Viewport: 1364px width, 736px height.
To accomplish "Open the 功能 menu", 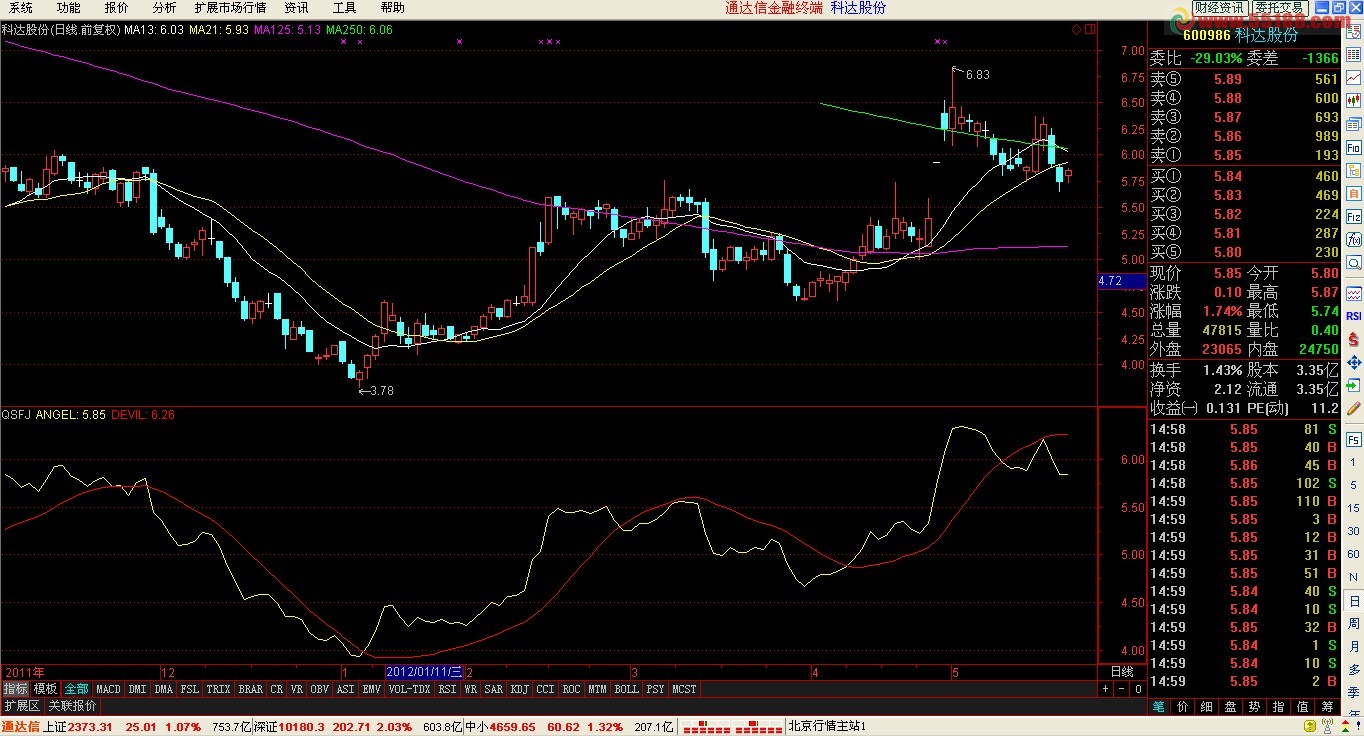I will (69, 8).
